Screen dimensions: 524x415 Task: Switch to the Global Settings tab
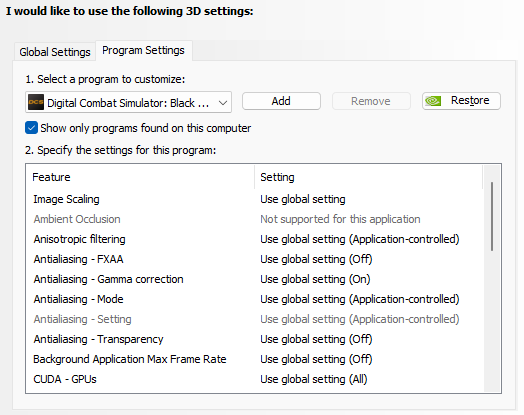(x=55, y=52)
